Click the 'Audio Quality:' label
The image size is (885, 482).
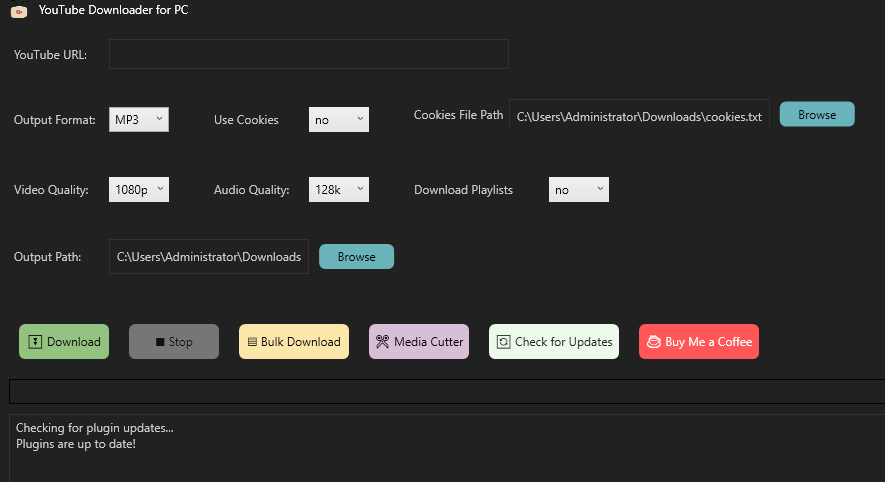(x=252, y=190)
